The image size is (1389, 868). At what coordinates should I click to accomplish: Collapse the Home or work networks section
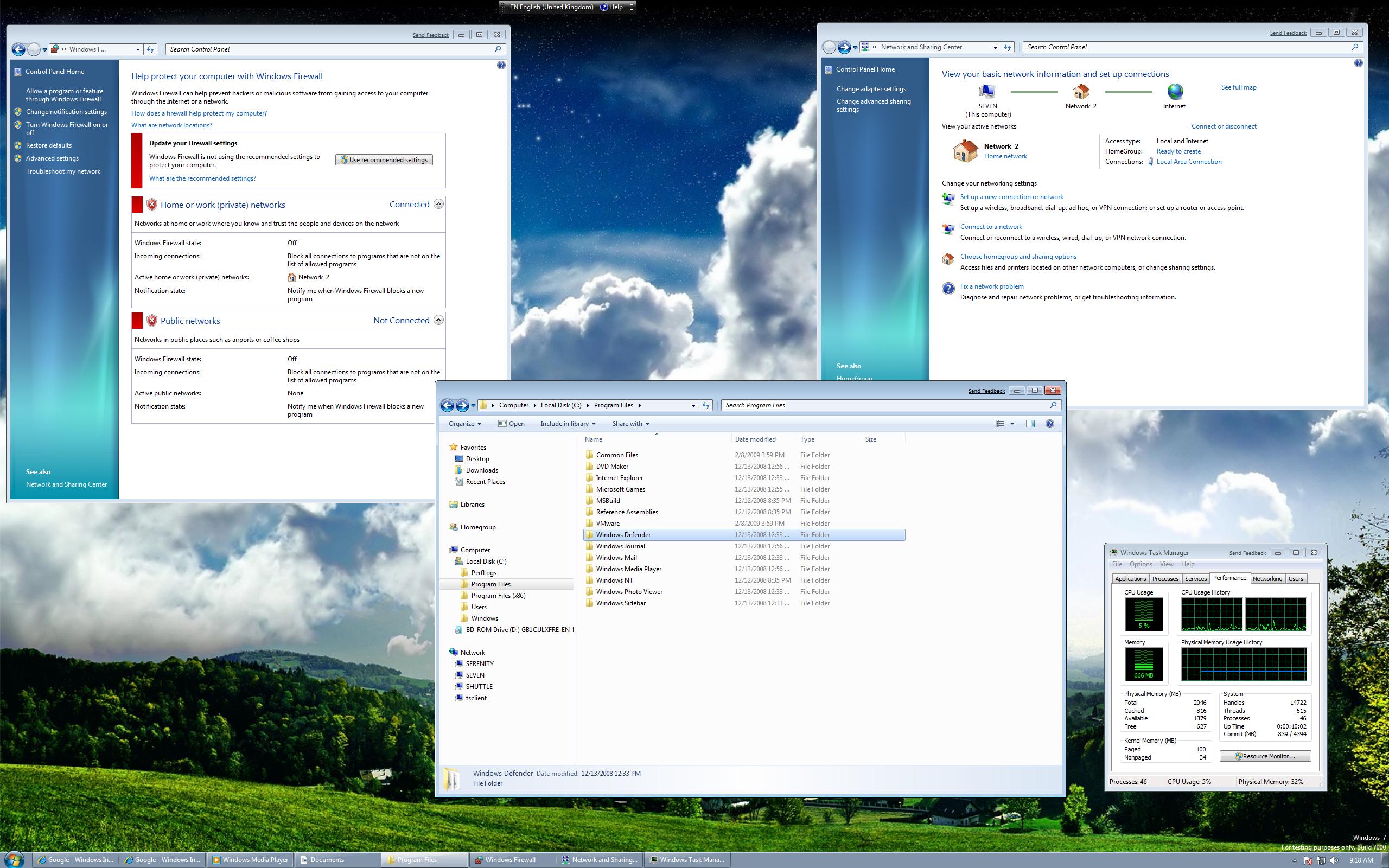click(438, 204)
